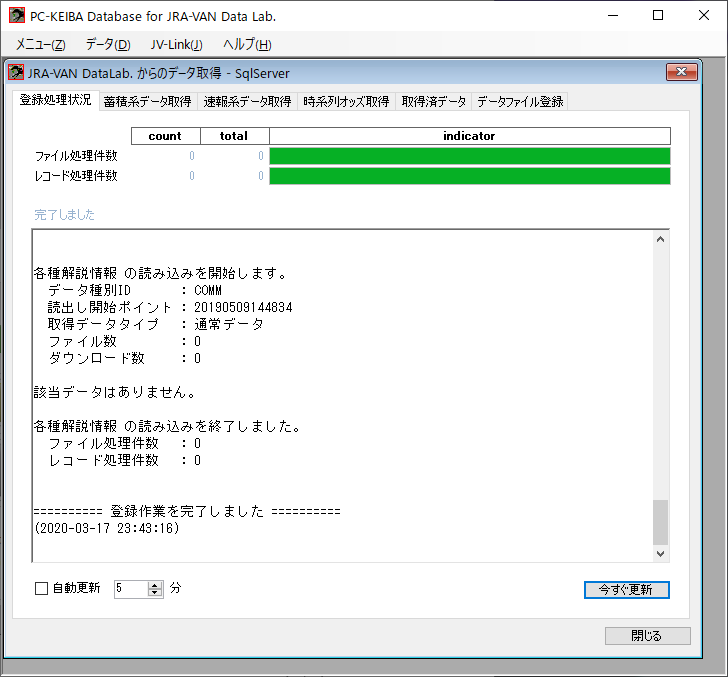Viewport: 728px width, 677px height.
Task: Click the 閉じる button
Action: point(647,636)
